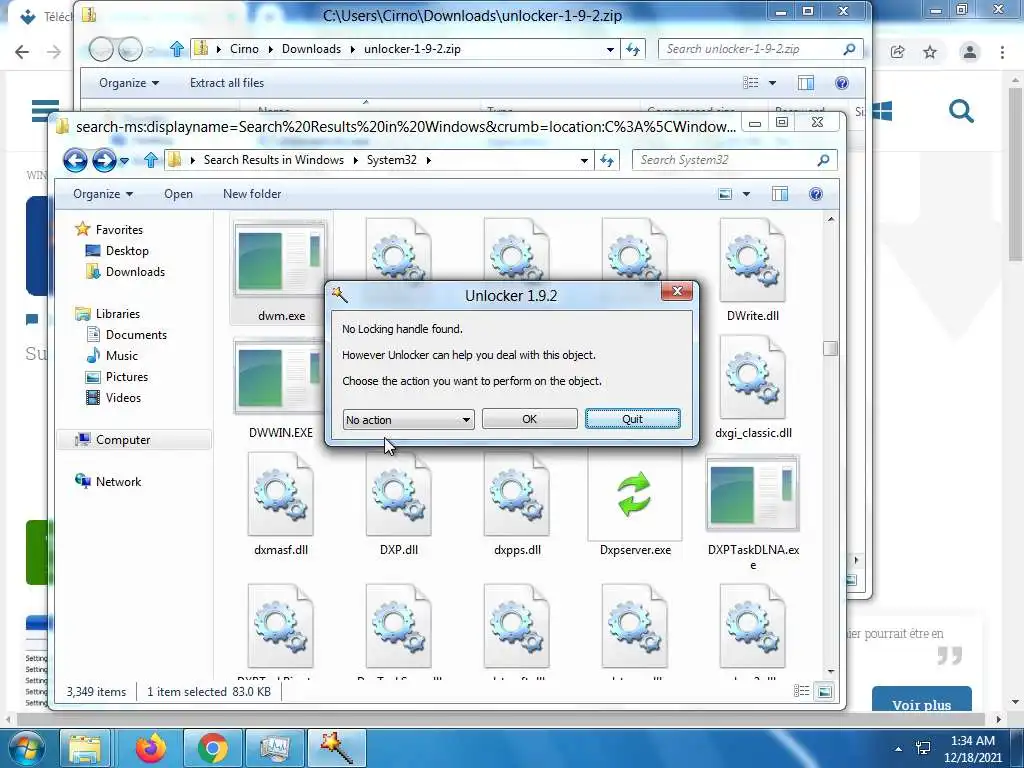The height and width of the screenshot is (768, 1024).
Task: Refresh the zip window address bar
Action: (633, 49)
